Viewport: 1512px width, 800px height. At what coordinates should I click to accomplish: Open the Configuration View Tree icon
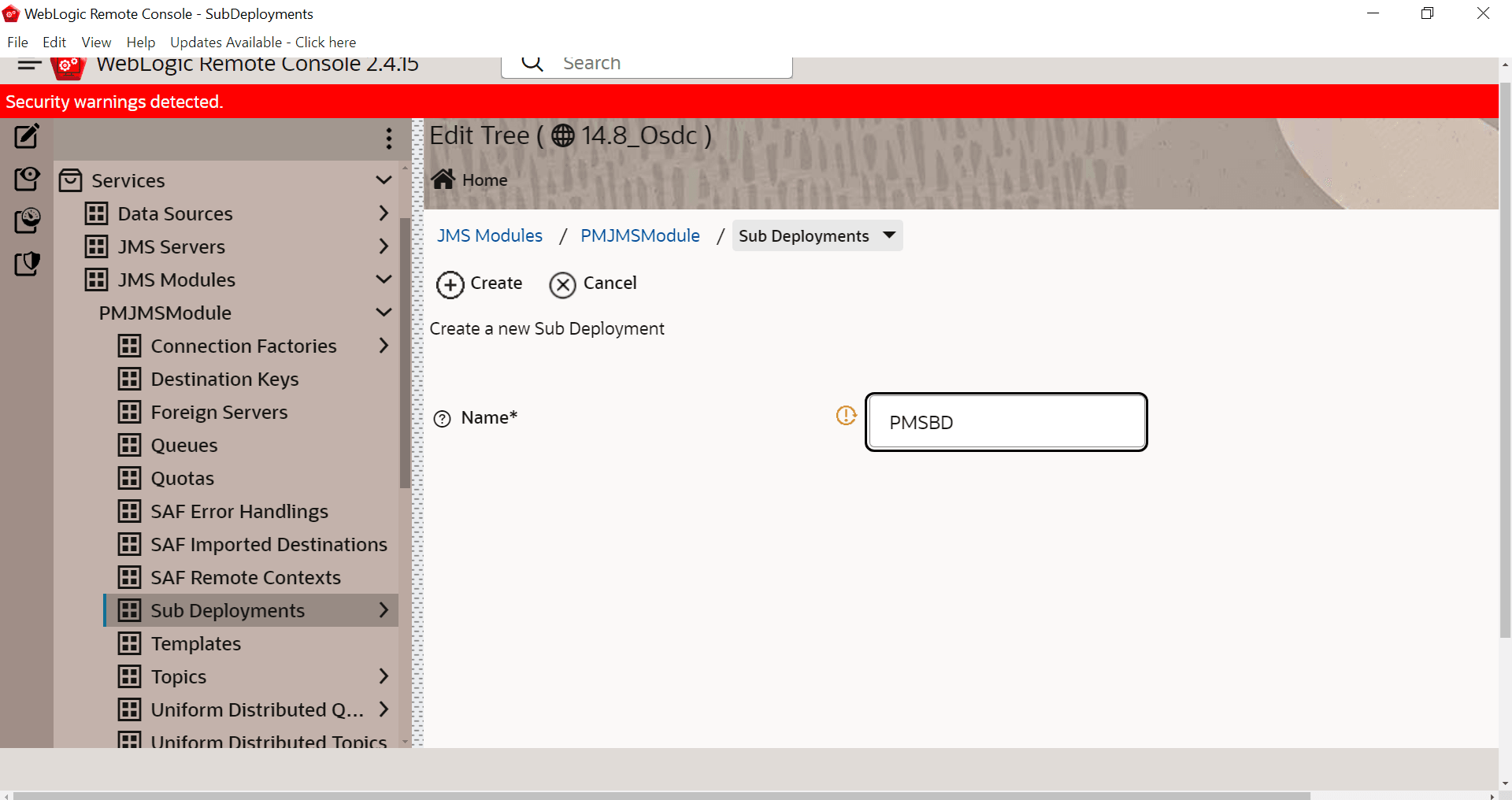click(27, 179)
